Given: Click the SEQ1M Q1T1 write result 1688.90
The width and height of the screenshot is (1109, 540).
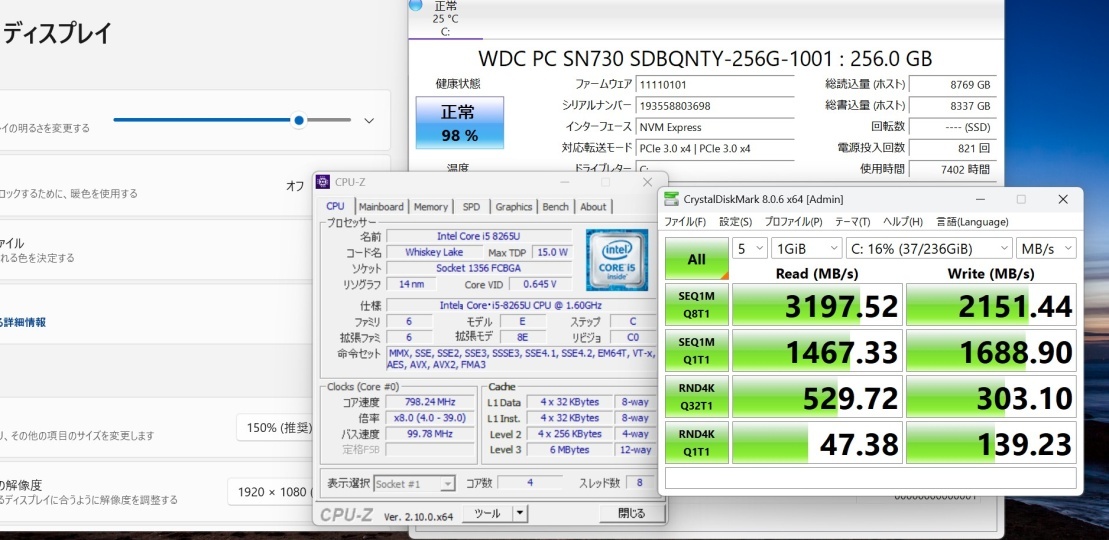Looking at the screenshot, I should [x=992, y=350].
